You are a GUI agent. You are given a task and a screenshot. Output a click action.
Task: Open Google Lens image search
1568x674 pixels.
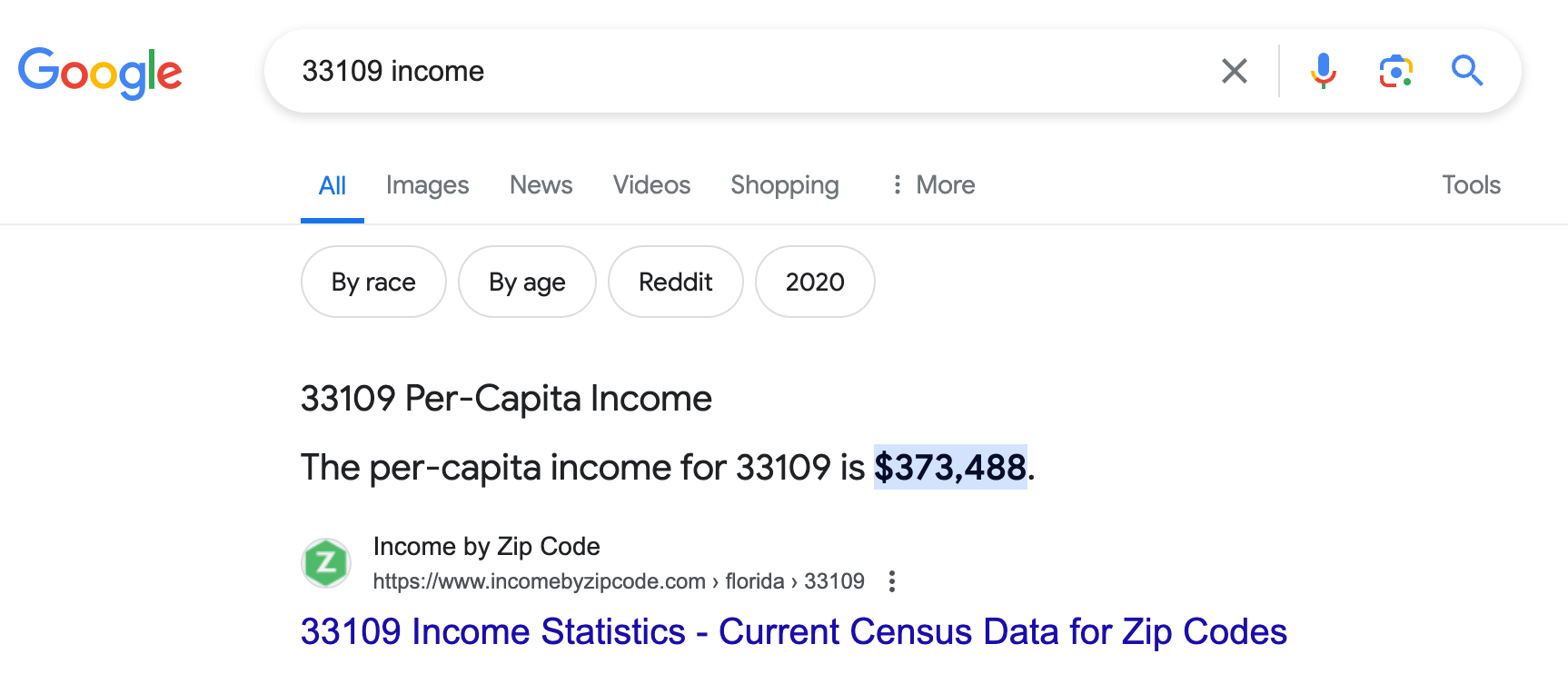(1395, 71)
